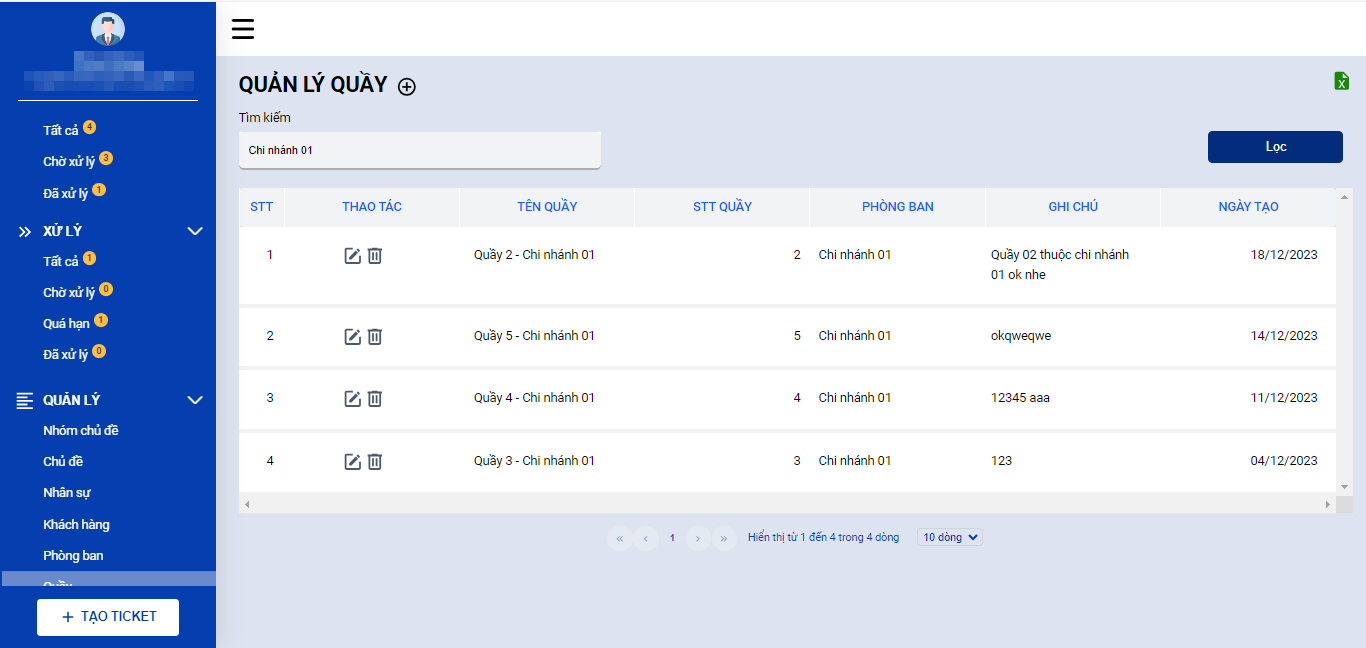Open Nhân sự menu item
1366x648 pixels.
pos(67,492)
